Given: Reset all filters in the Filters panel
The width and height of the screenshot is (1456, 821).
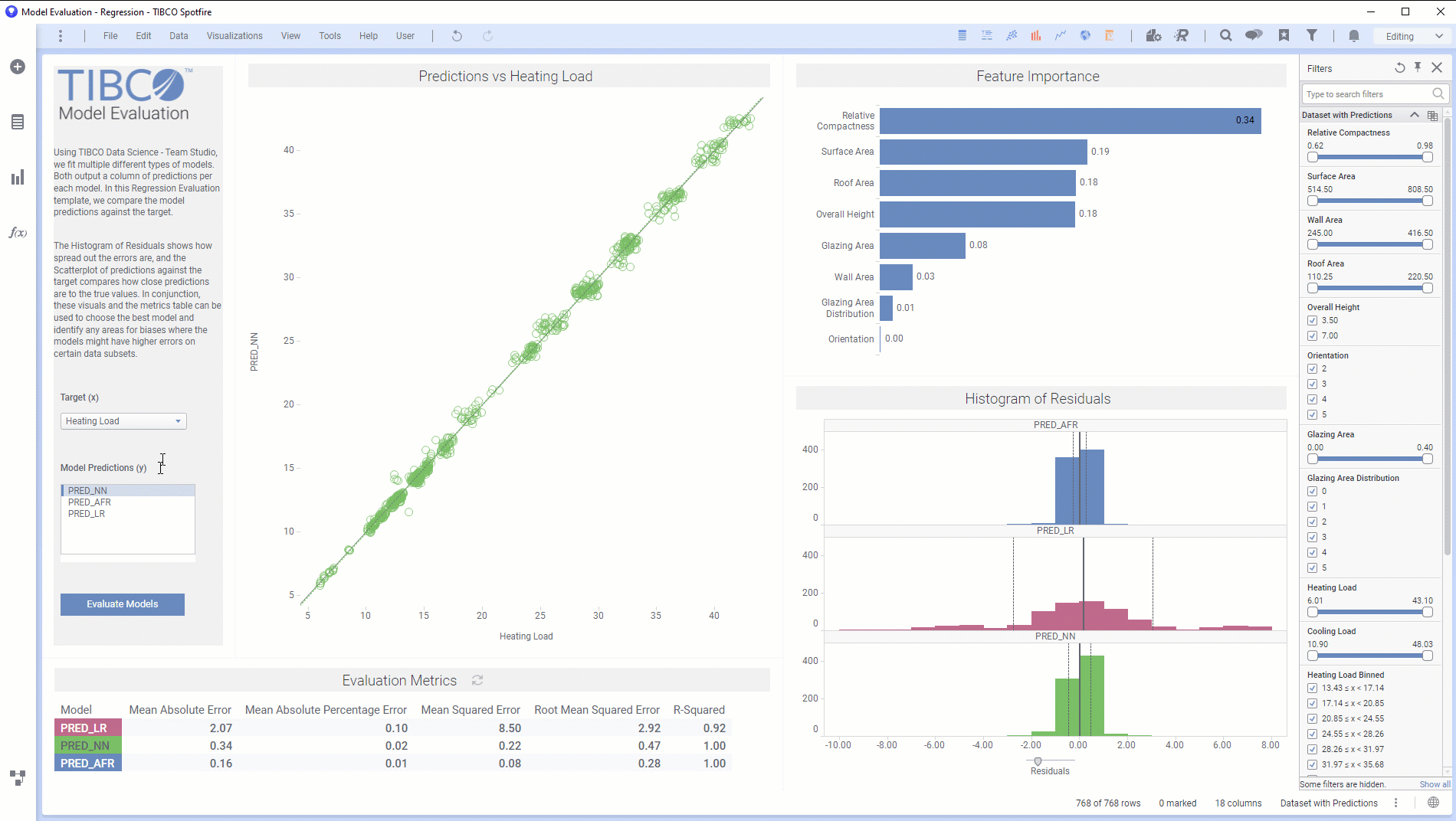Looking at the screenshot, I should coord(1399,68).
